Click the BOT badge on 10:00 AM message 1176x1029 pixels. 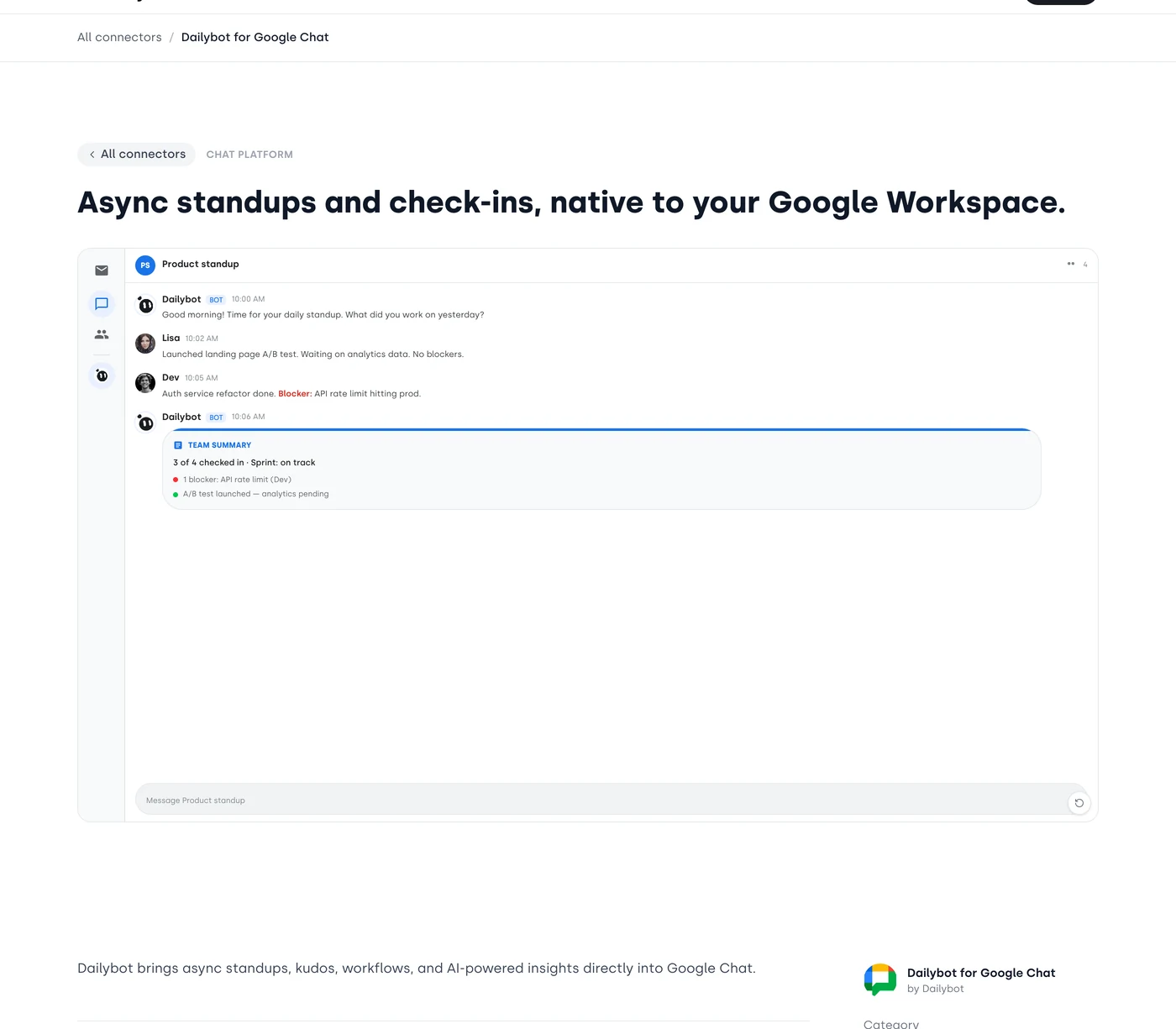pos(216,300)
